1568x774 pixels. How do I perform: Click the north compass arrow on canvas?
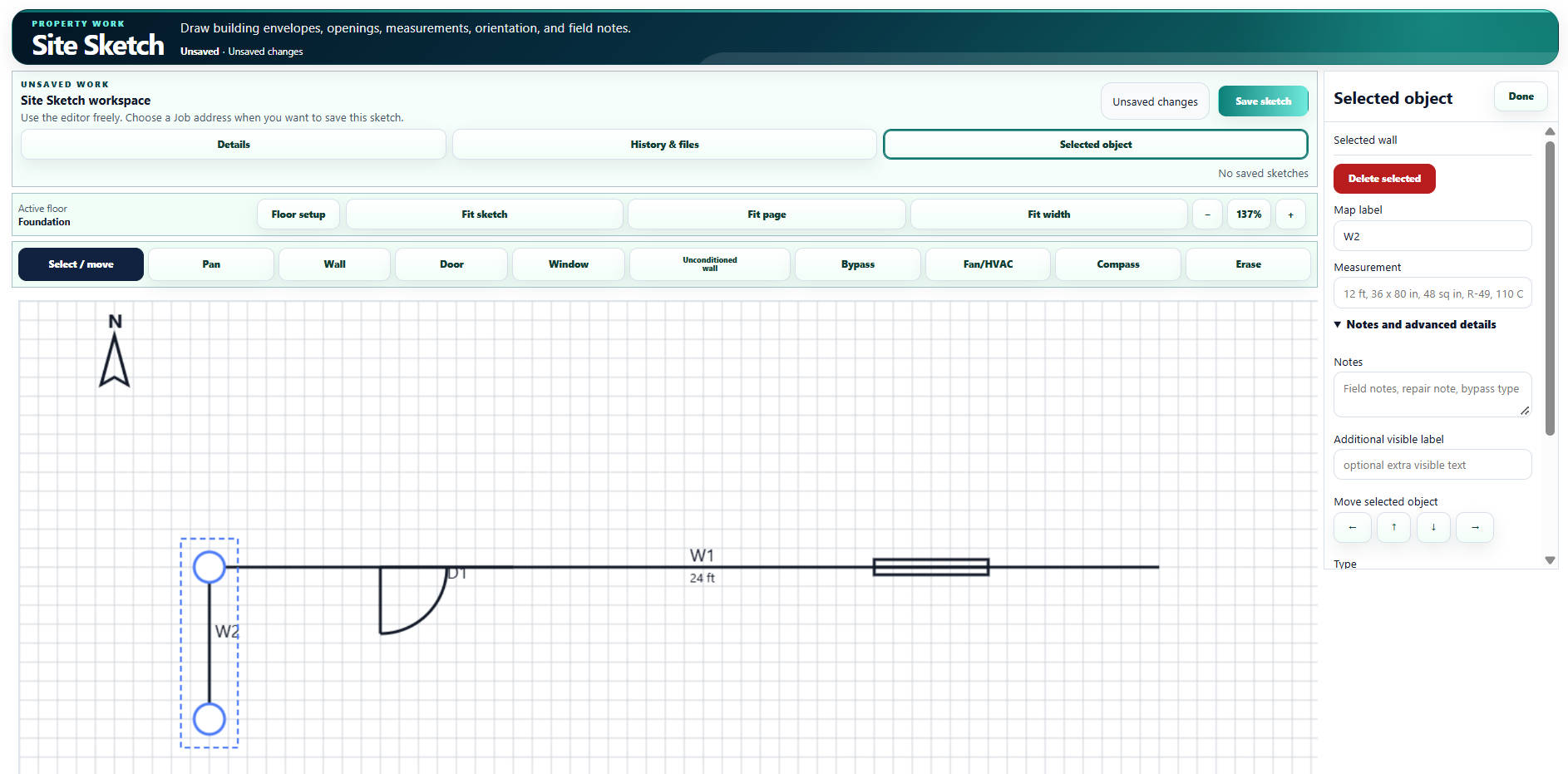point(115,351)
